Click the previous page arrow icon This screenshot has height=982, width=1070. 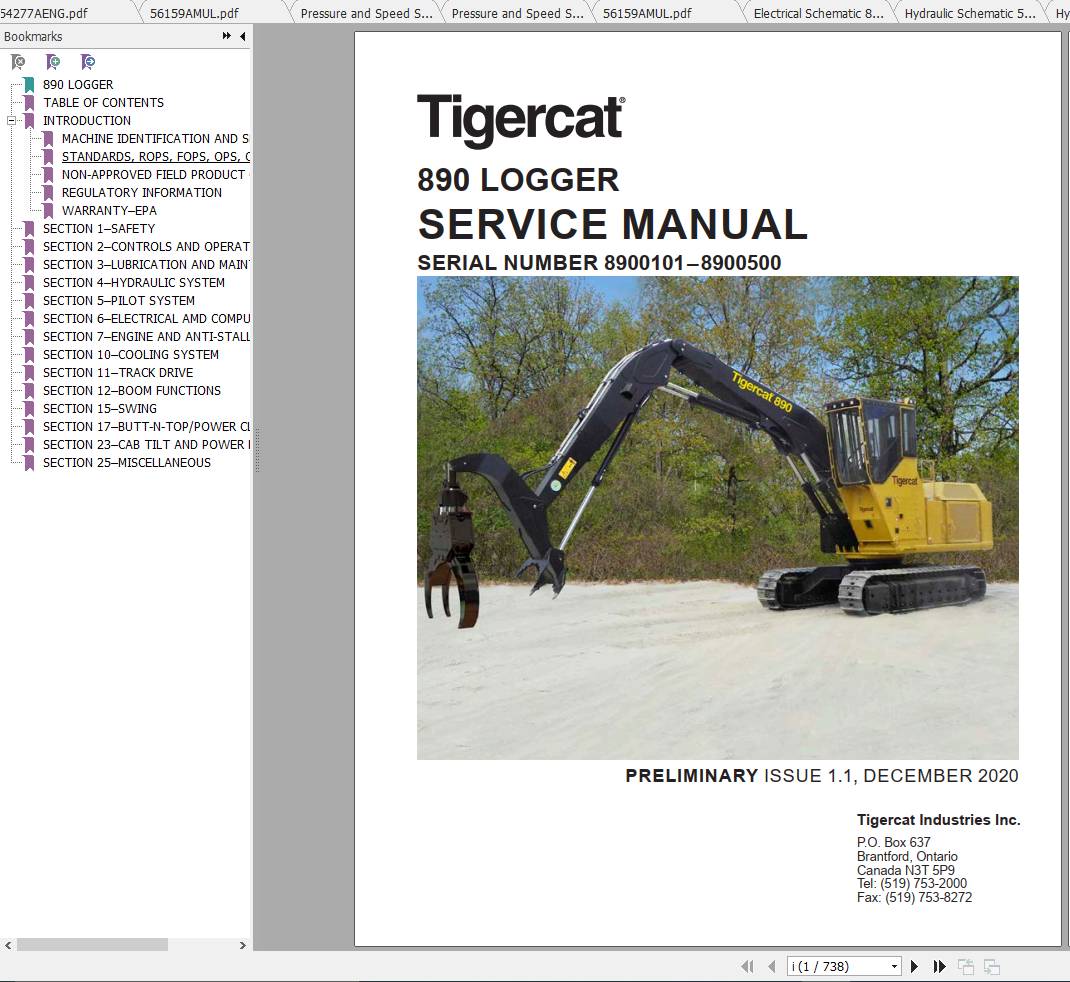pyautogui.click(x=771, y=965)
